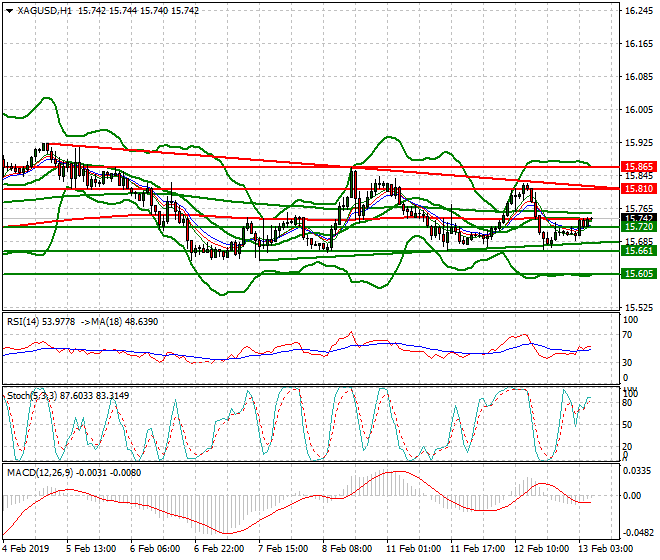
Task: Click the 8 Feb 08:00 time label
Action: pyautogui.click(x=347, y=549)
